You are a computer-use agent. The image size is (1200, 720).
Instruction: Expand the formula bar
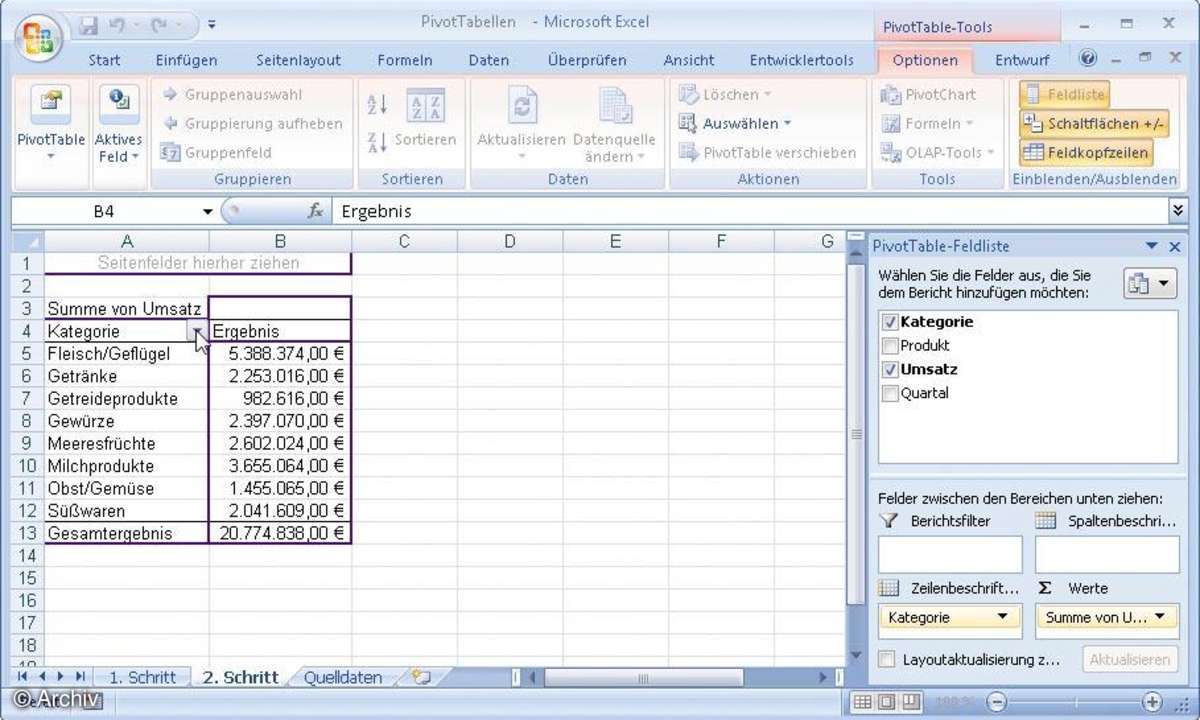click(x=1178, y=211)
